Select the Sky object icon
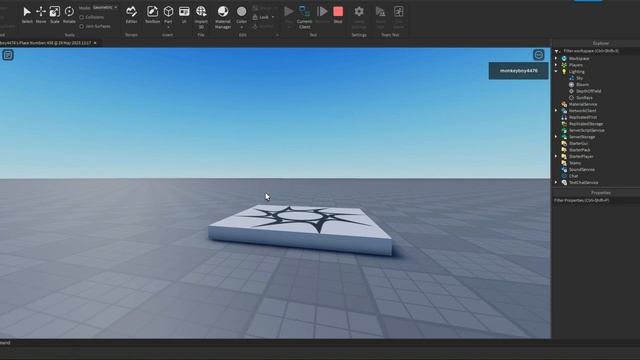This screenshot has height=360, width=640. tap(571, 78)
